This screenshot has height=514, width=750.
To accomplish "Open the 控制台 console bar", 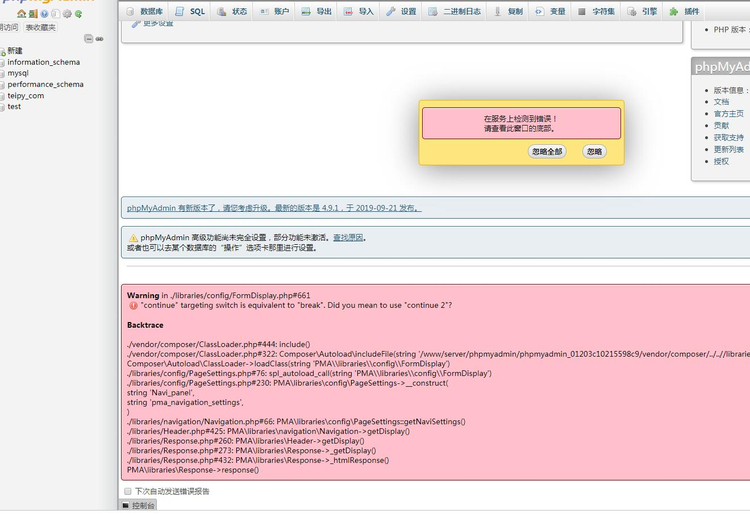I will (x=138, y=506).
